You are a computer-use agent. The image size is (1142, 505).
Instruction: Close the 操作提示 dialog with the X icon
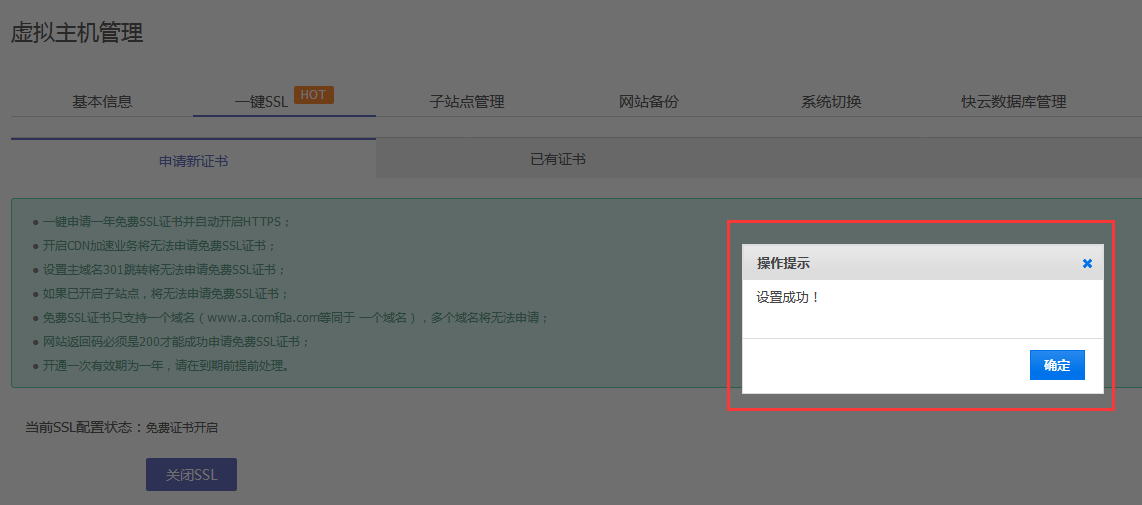point(1087,264)
